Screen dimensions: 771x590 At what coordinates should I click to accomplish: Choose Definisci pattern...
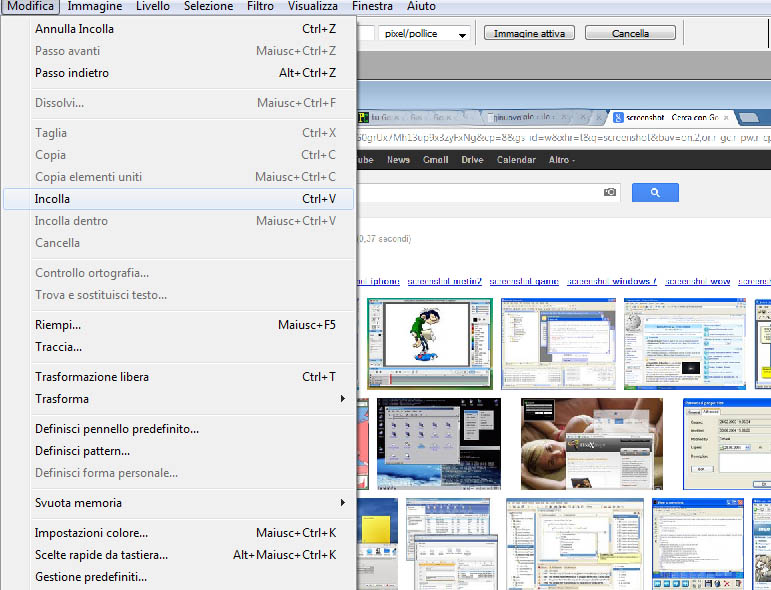click(x=179, y=451)
